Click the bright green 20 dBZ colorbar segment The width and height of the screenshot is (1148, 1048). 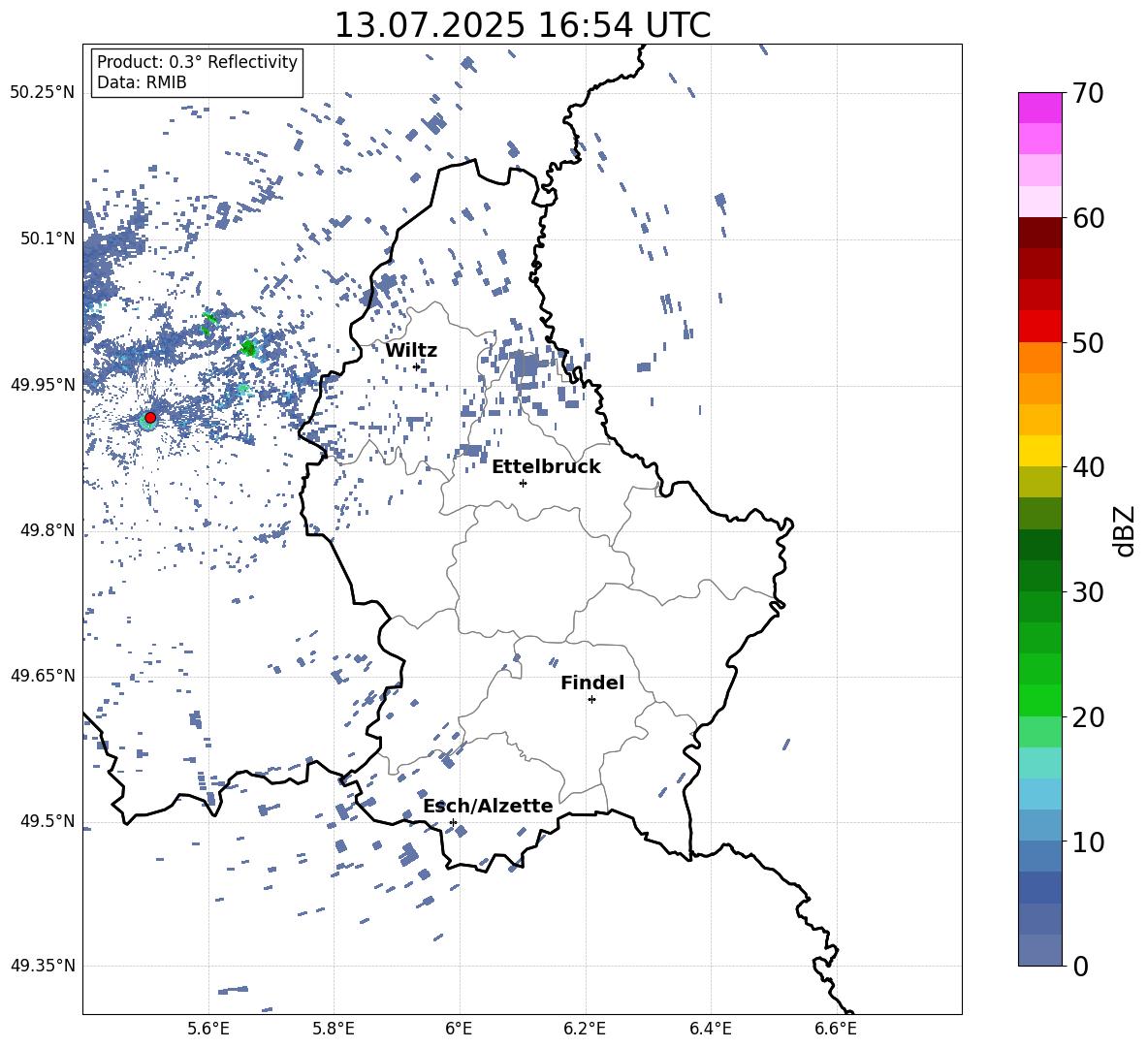[1040, 700]
